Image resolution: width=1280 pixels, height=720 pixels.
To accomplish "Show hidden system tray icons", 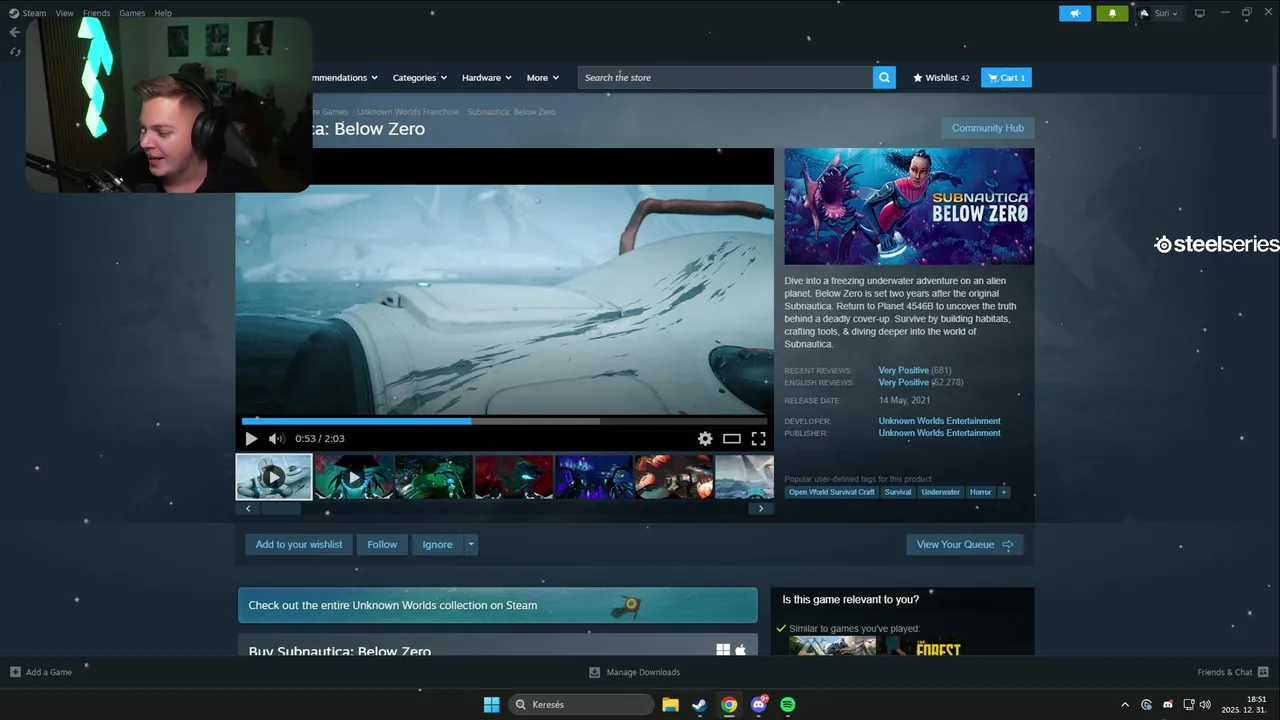I will (x=1125, y=704).
